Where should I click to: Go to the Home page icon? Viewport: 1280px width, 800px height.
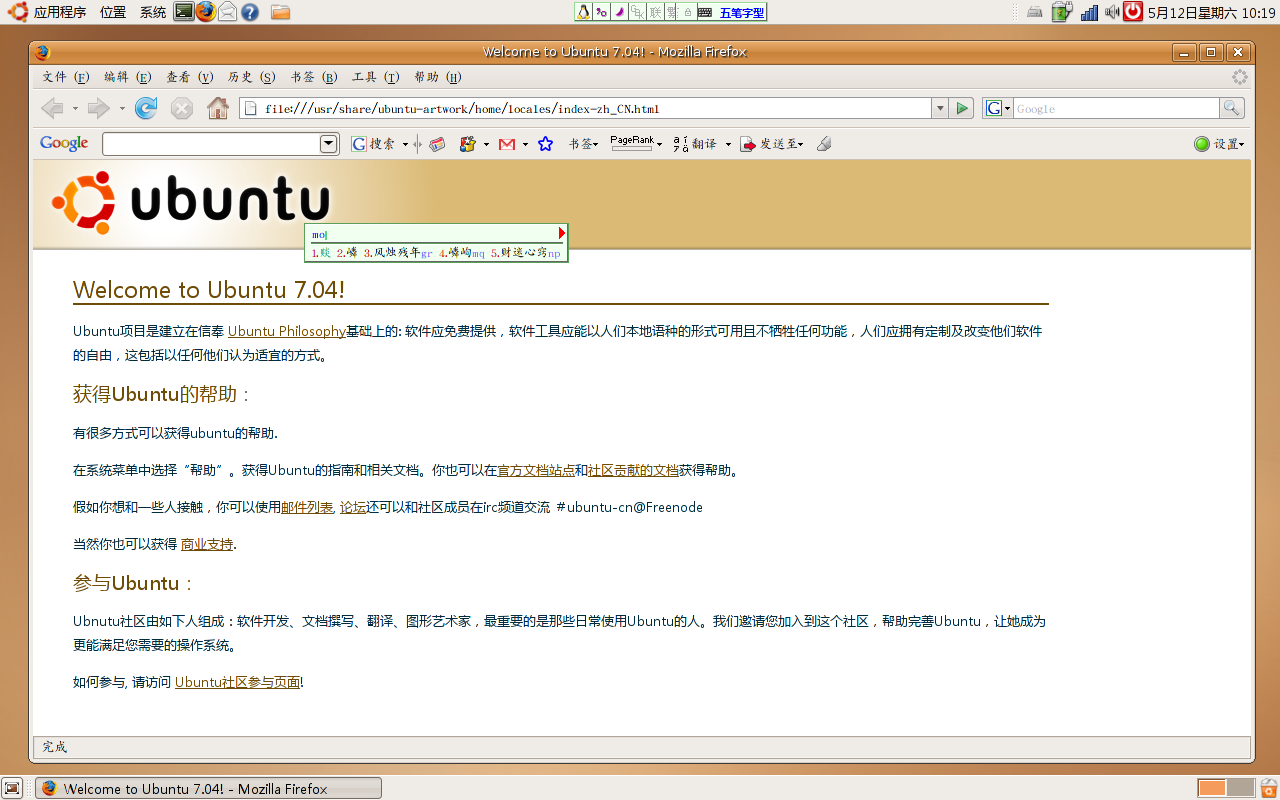click(x=218, y=108)
